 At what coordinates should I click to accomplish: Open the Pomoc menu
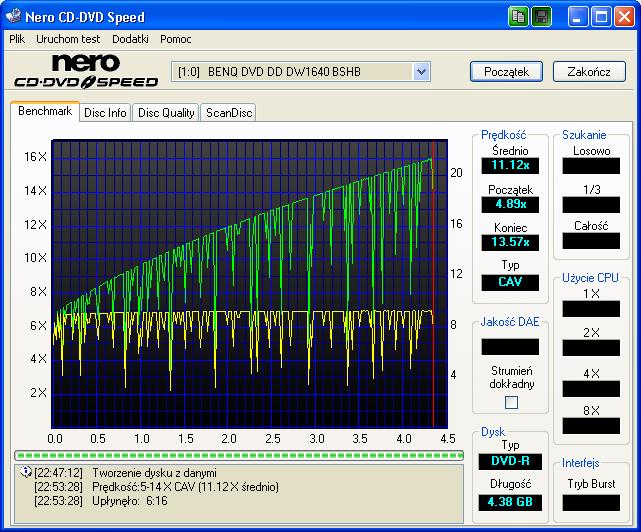[x=175, y=39]
